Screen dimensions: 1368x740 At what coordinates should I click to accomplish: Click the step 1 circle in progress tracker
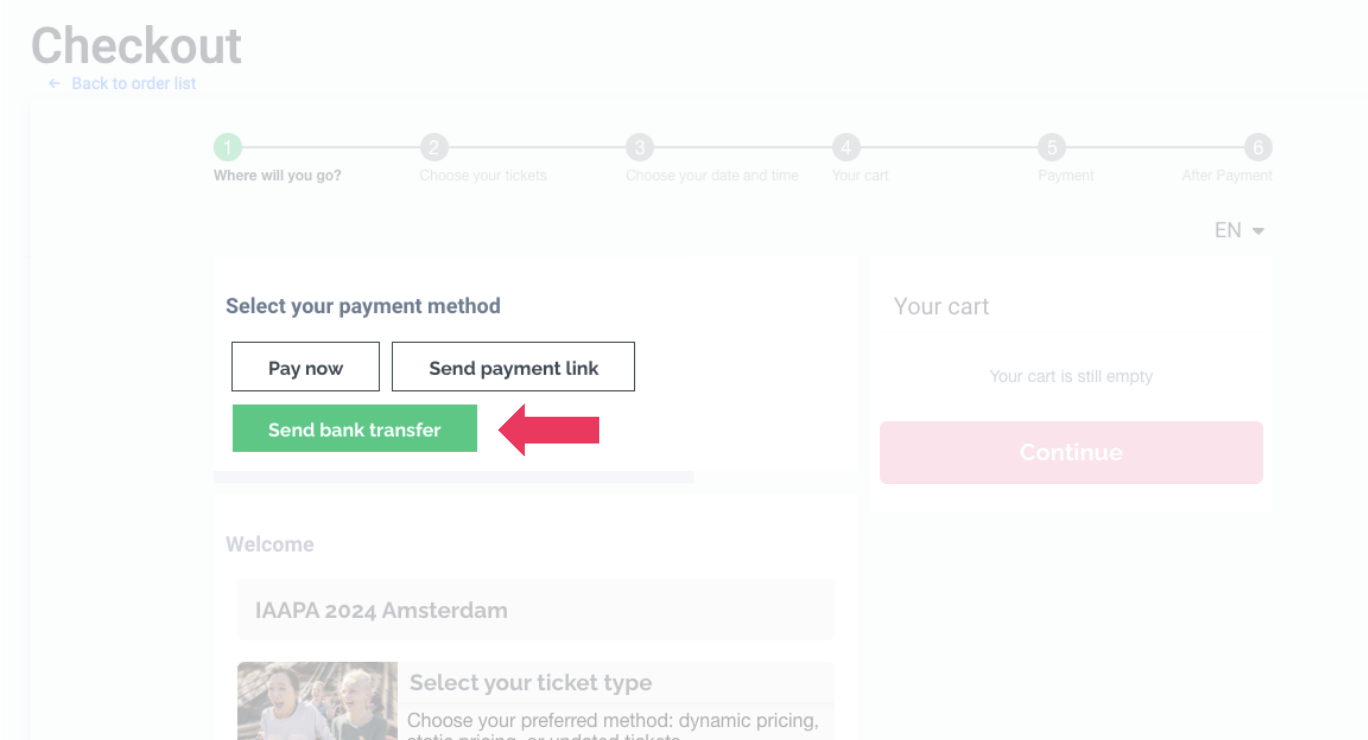(227, 148)
